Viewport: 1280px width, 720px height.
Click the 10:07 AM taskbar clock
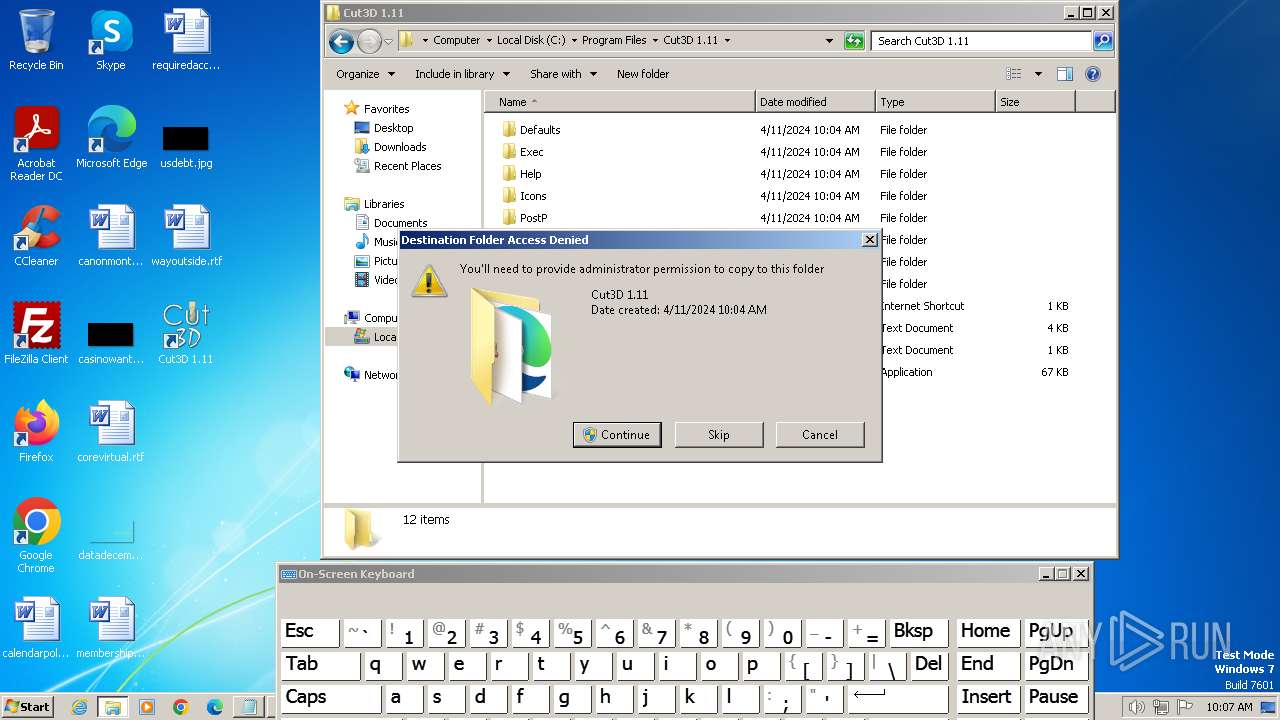(1229, 707)
